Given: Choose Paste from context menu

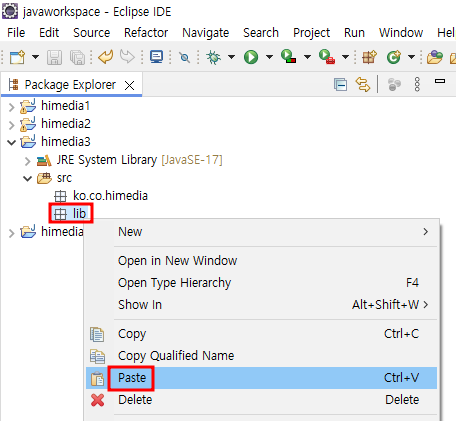Looking at the screenshot, I should click(x=261, y=378).
